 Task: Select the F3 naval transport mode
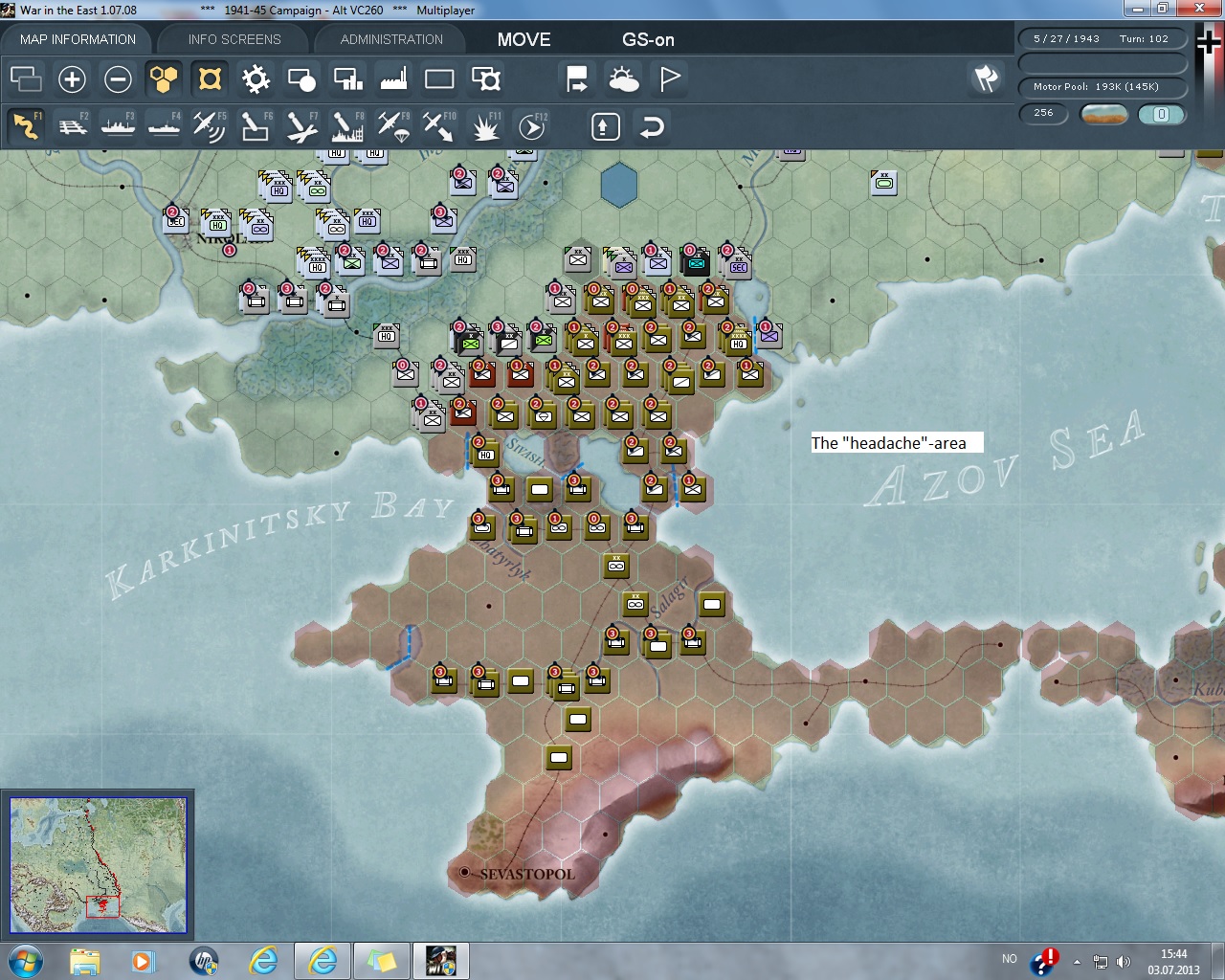click(x=118, y=126)
